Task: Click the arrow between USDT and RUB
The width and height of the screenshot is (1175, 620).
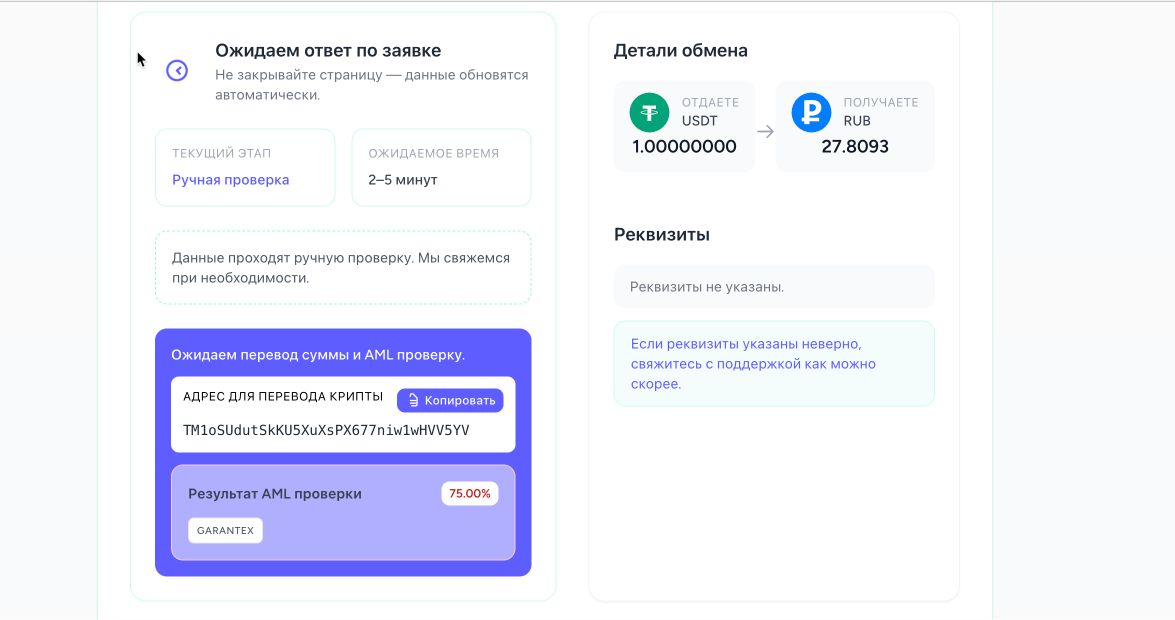Action: [765, 131]
